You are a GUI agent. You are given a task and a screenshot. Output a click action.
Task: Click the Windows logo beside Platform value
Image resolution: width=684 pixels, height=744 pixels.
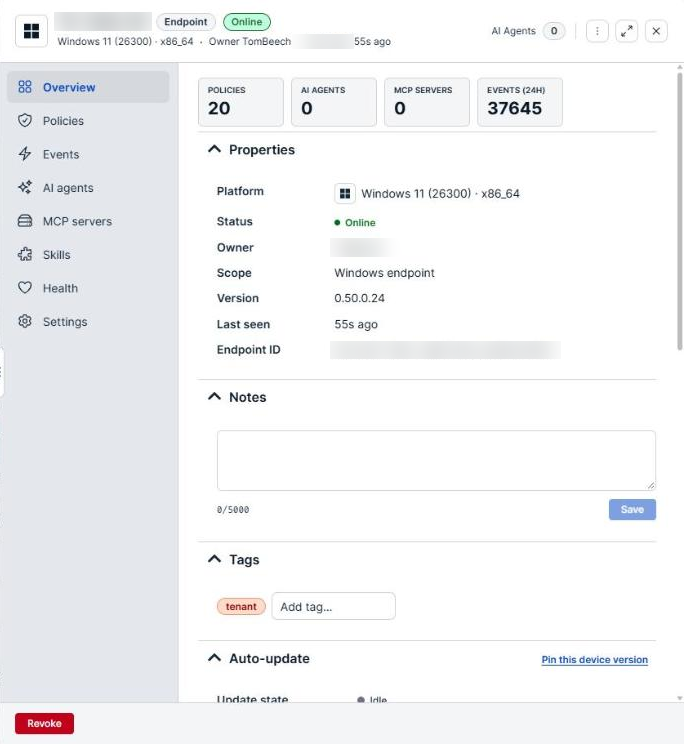click(x=345, y=194)
